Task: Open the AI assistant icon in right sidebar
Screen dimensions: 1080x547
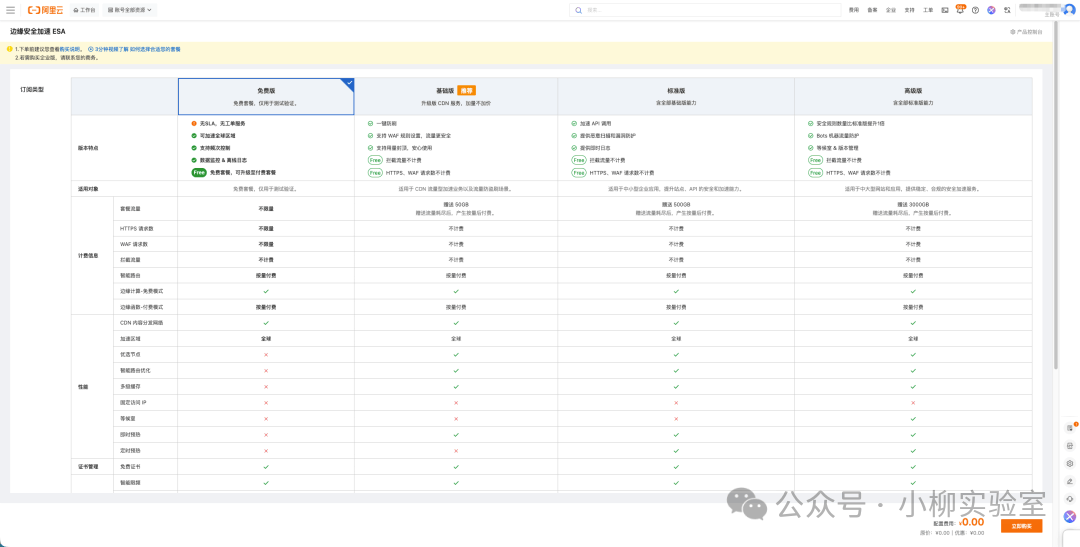Action: pyautogui.click(x=1070, y=517)
